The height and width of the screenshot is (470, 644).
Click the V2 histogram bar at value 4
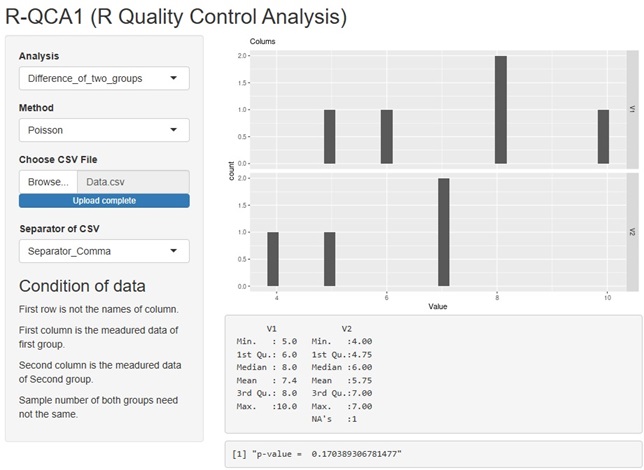coord(273,260)
